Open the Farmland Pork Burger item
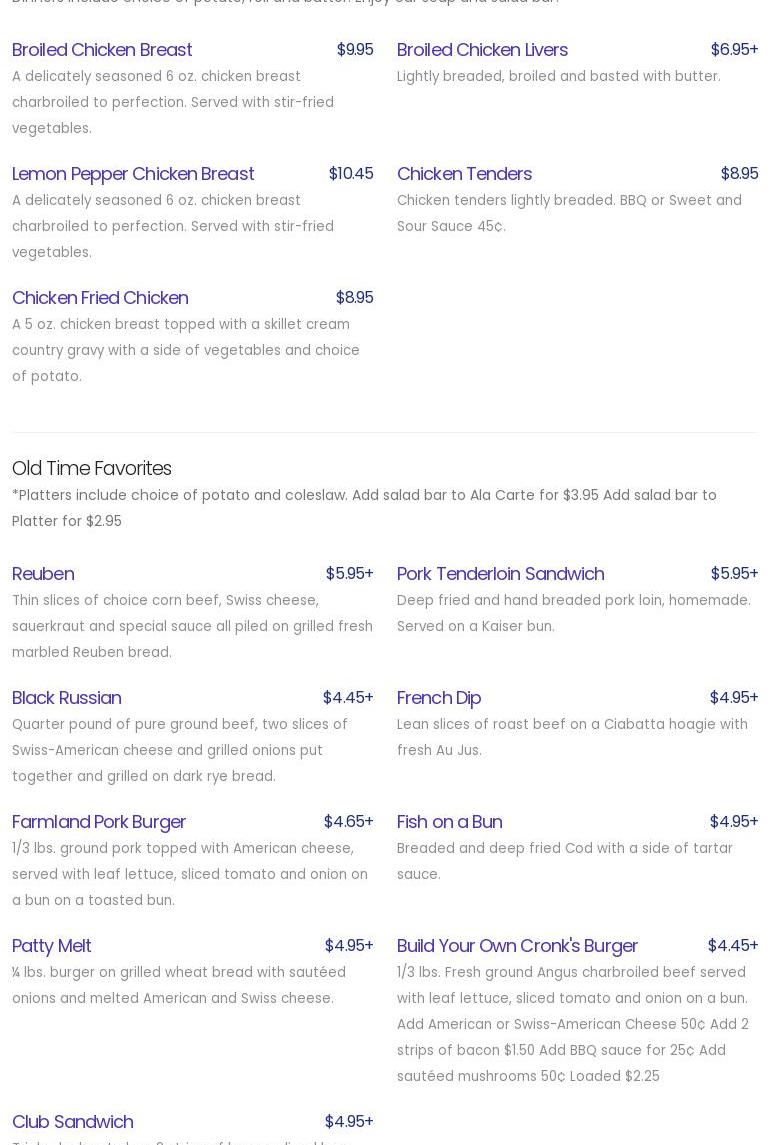Screen dimensions: 770x1145 pos(99,821)
